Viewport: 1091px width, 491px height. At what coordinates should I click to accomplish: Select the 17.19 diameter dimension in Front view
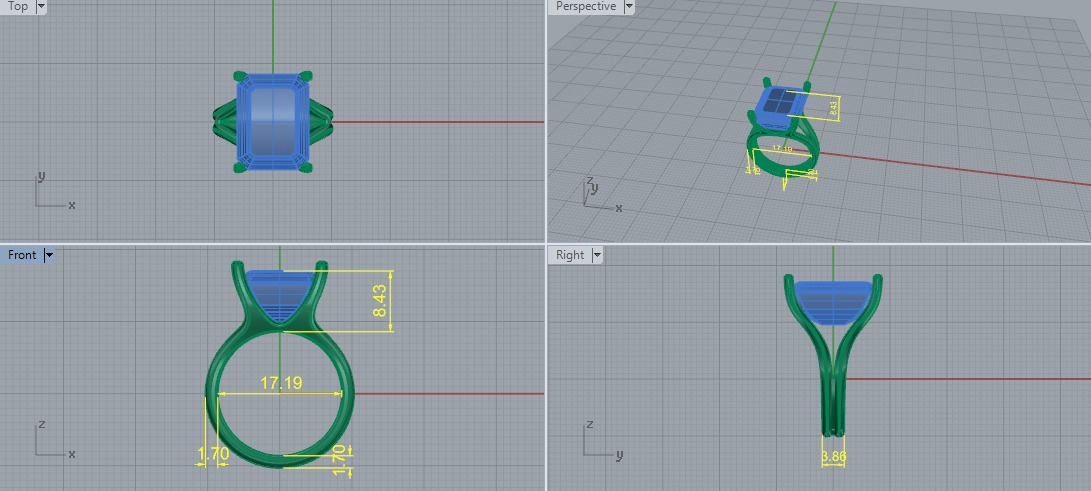click(x=281, y=383)
